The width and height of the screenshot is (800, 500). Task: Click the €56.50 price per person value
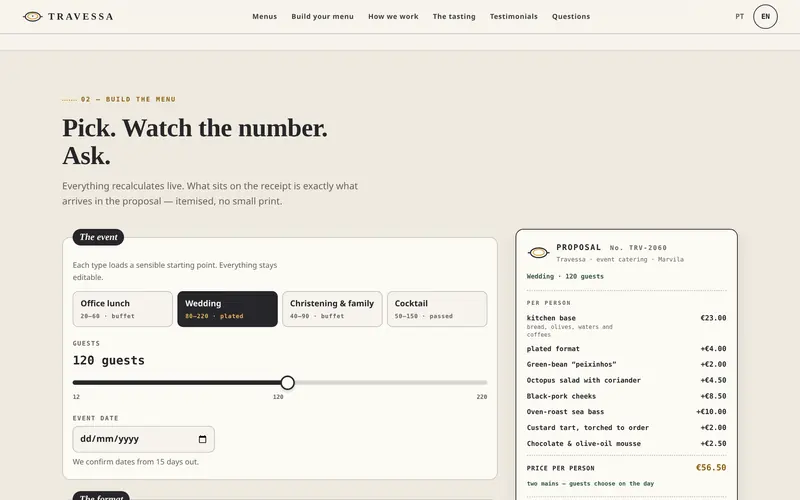pyautogui.click(x=711, y=467)
